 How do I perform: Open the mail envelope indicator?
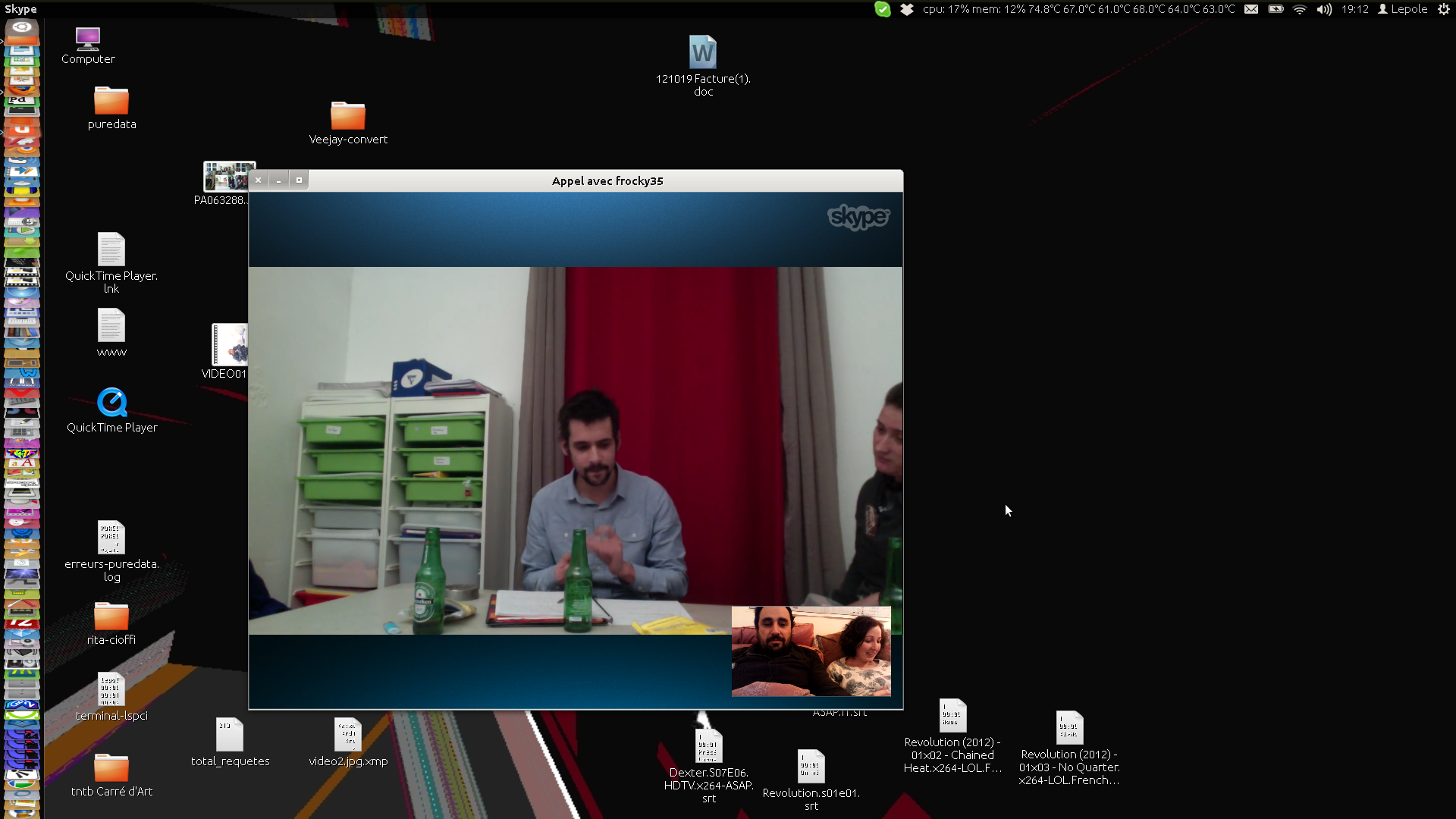[x=1251, y=9]
